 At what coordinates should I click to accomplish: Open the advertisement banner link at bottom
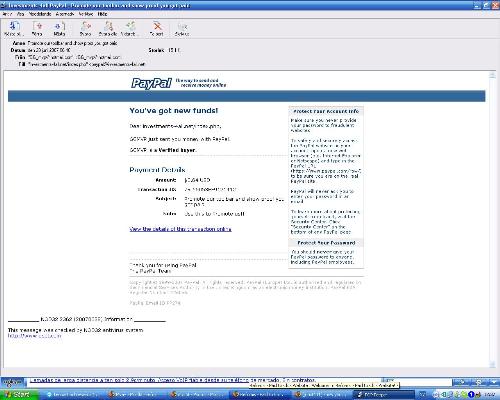[x=172, y=380]
